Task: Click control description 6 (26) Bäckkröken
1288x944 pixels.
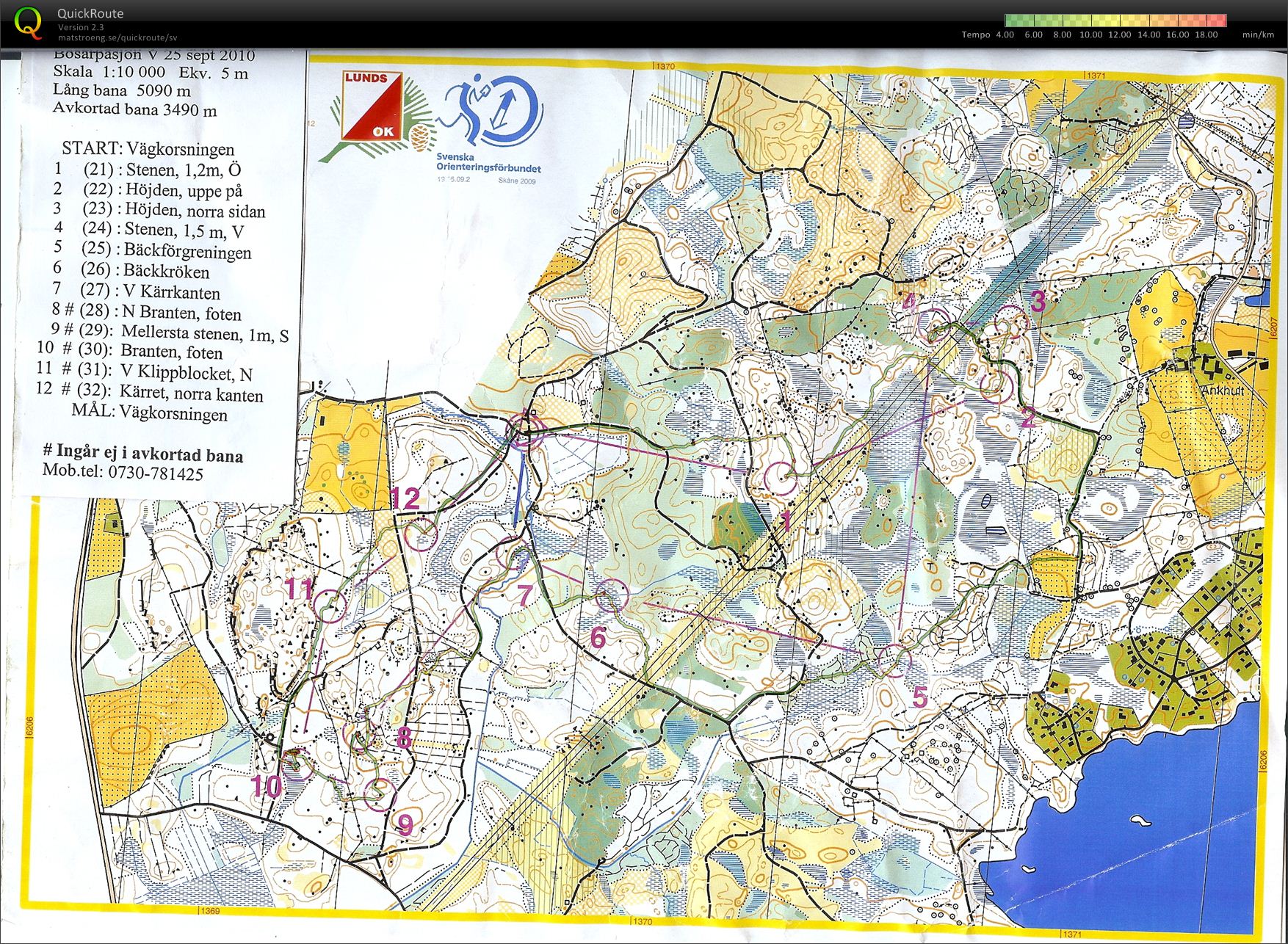Action: tap(131, 271)
